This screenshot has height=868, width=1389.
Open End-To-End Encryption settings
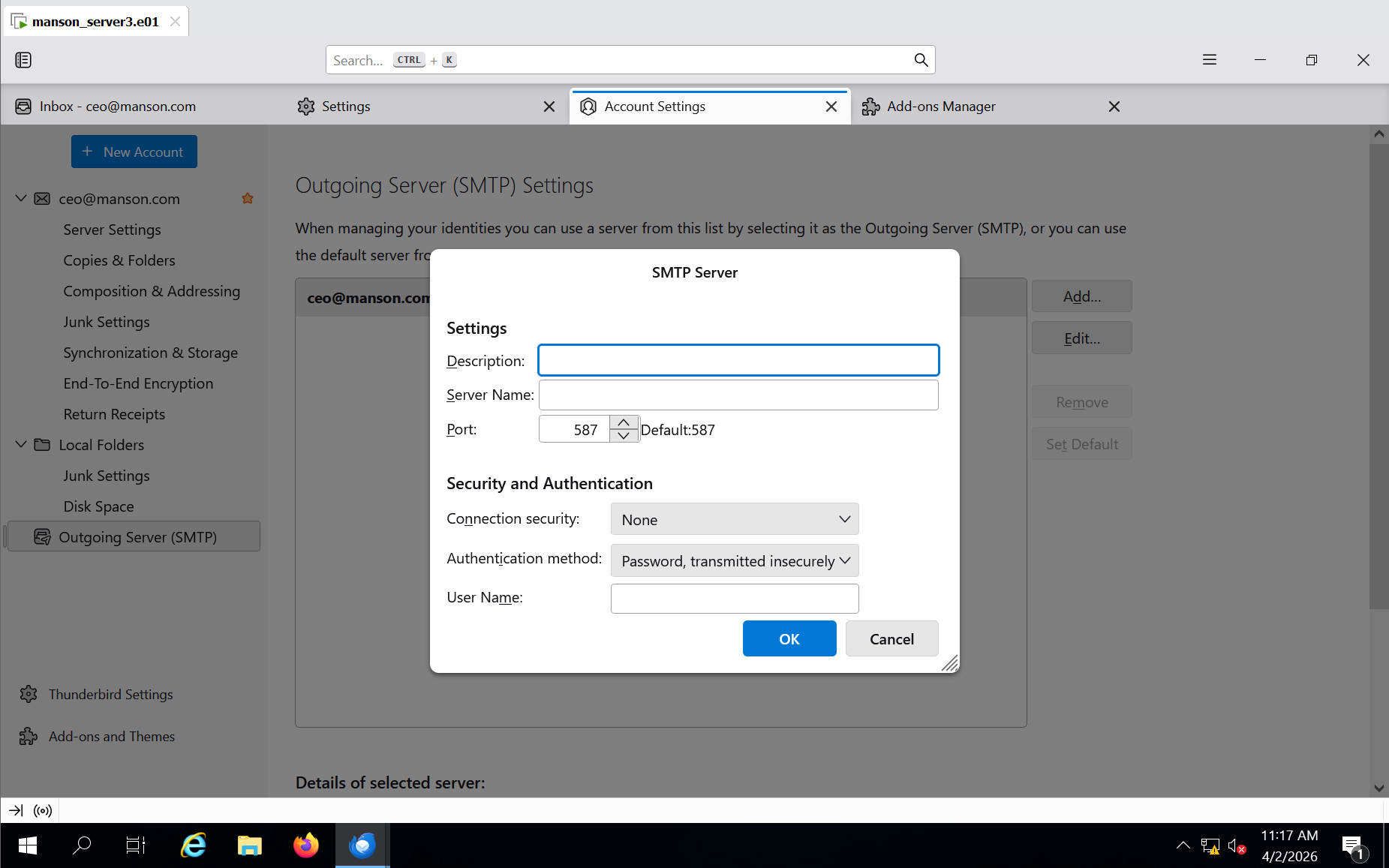[138, 383]
